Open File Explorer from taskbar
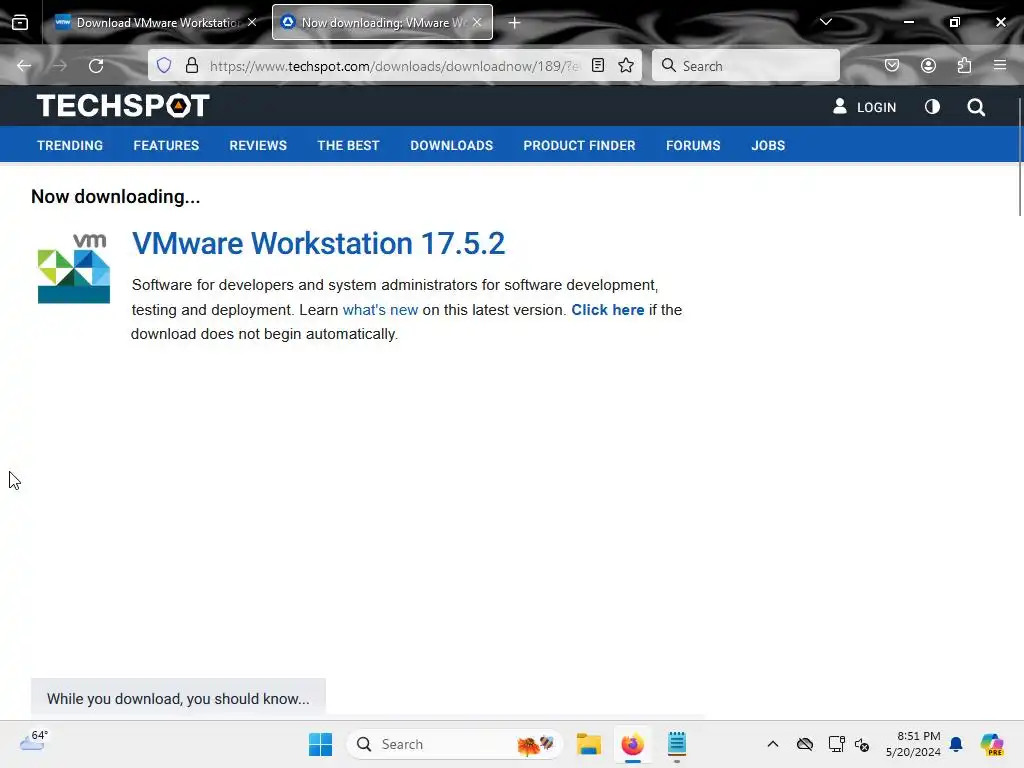 point(588,744)
